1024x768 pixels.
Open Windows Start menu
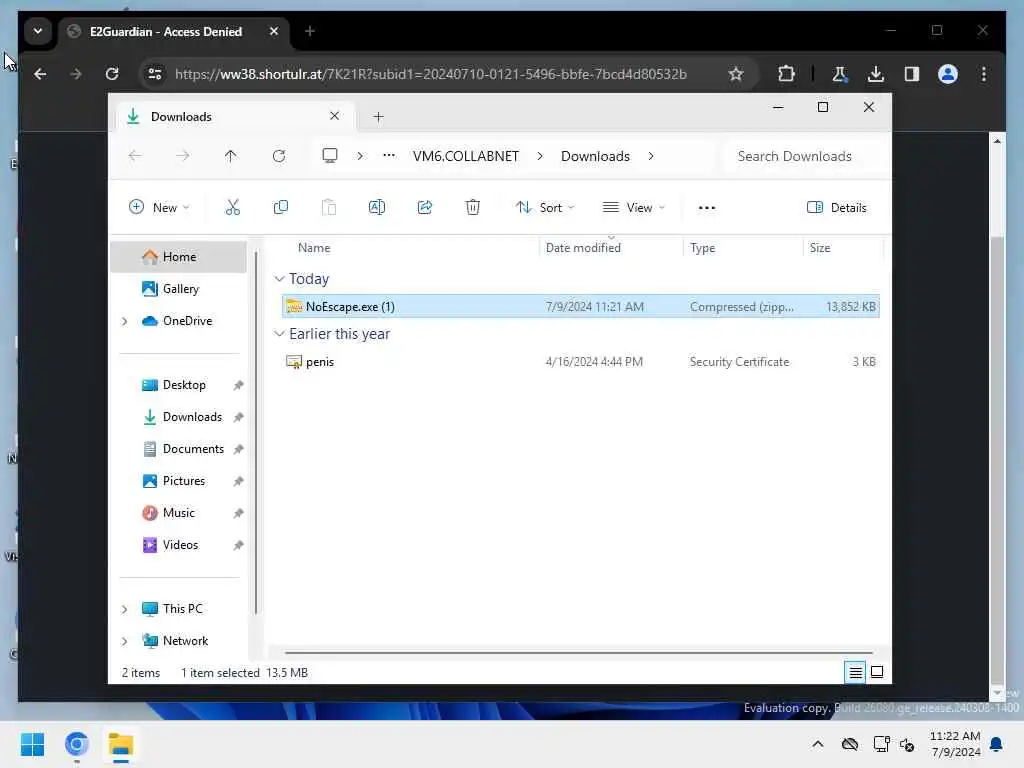(32, 744)
